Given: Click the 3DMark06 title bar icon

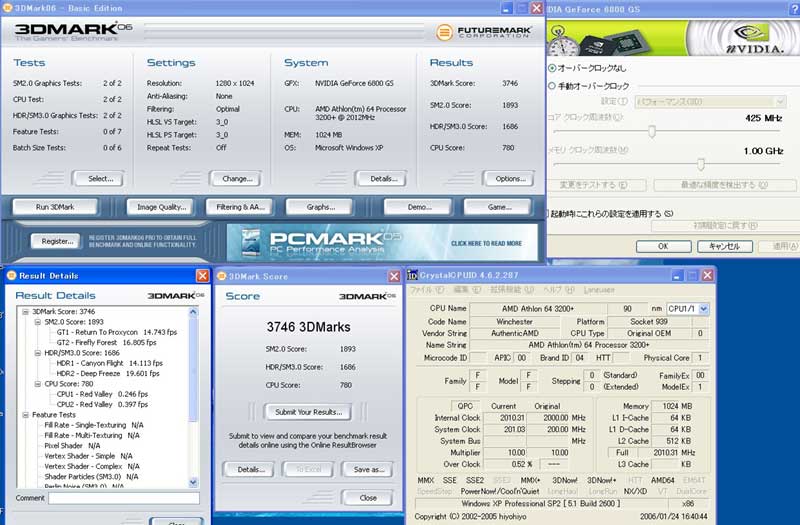Looking at the screenshot, I should (x=8, y=8).
